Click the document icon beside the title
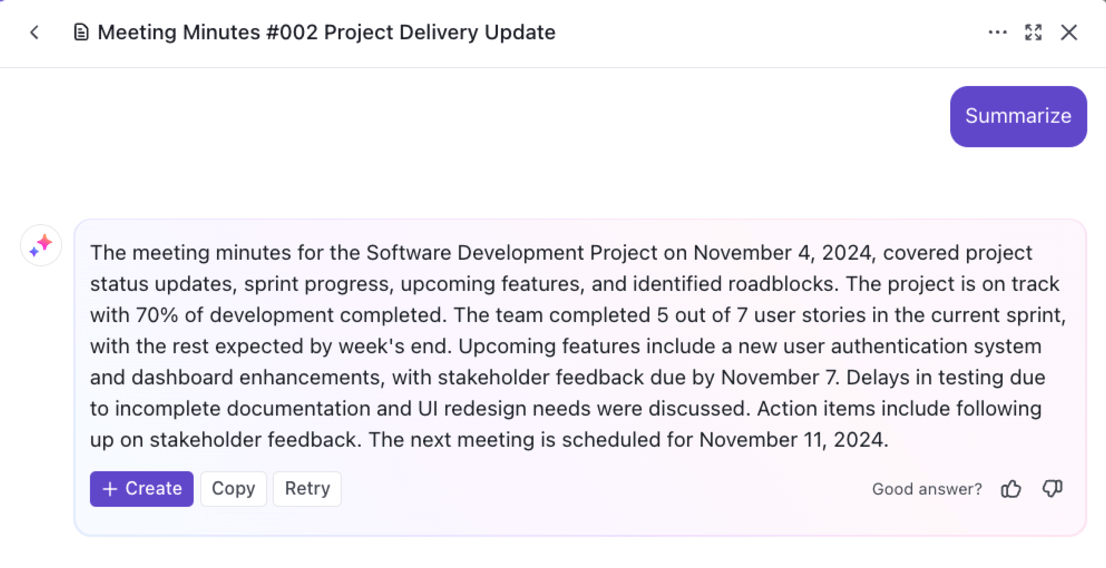The width and height of the screenshot is (1106, 568). pos(81,33)
